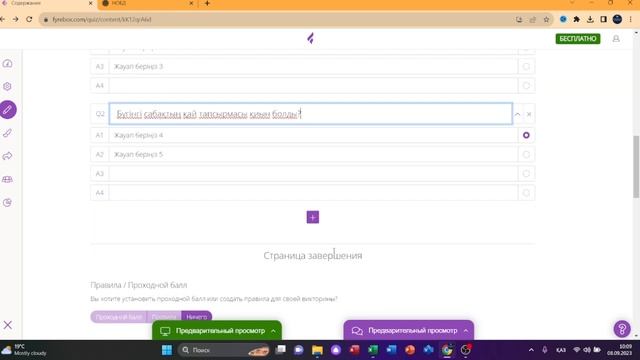Select the active pencil content editor icon

point(8,110)
